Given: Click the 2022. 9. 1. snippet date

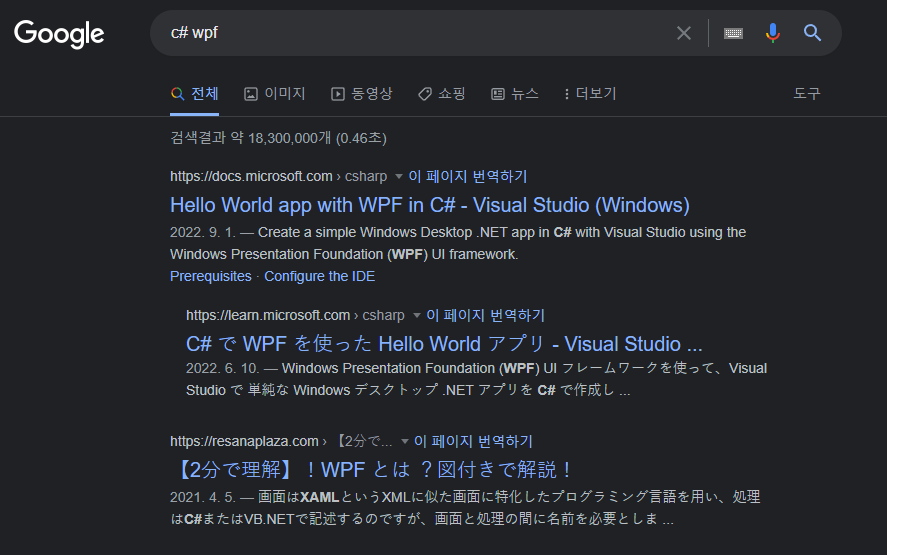Looking at the screenshot, I should [202, 233].
